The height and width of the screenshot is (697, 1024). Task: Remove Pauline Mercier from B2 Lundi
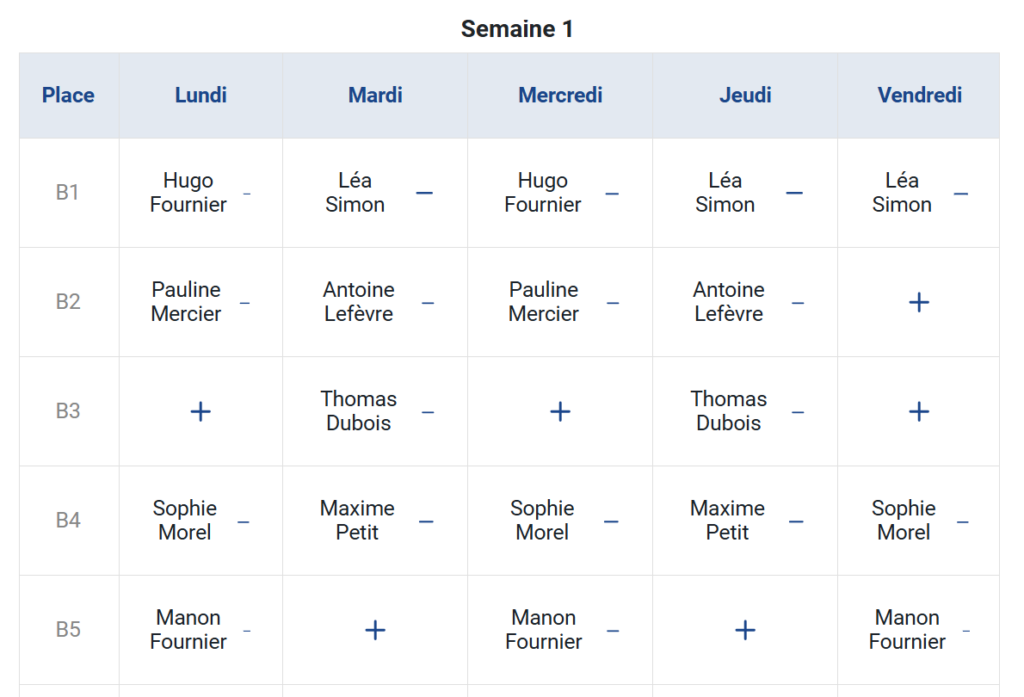click(x=246, y=302)
